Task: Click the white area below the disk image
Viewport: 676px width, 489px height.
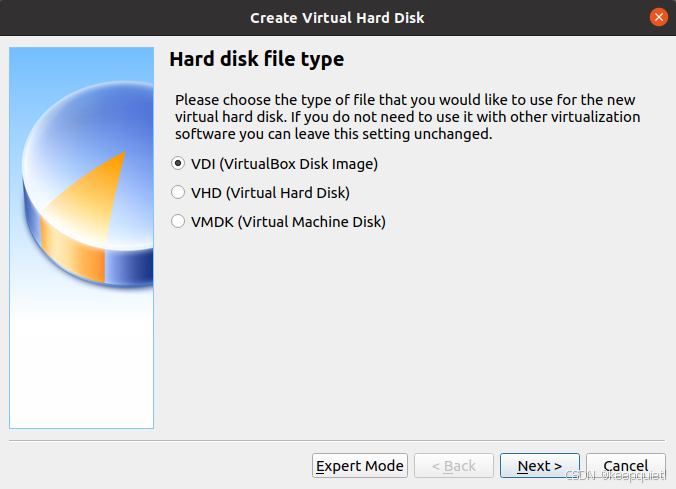Action: tap(81, 370)
